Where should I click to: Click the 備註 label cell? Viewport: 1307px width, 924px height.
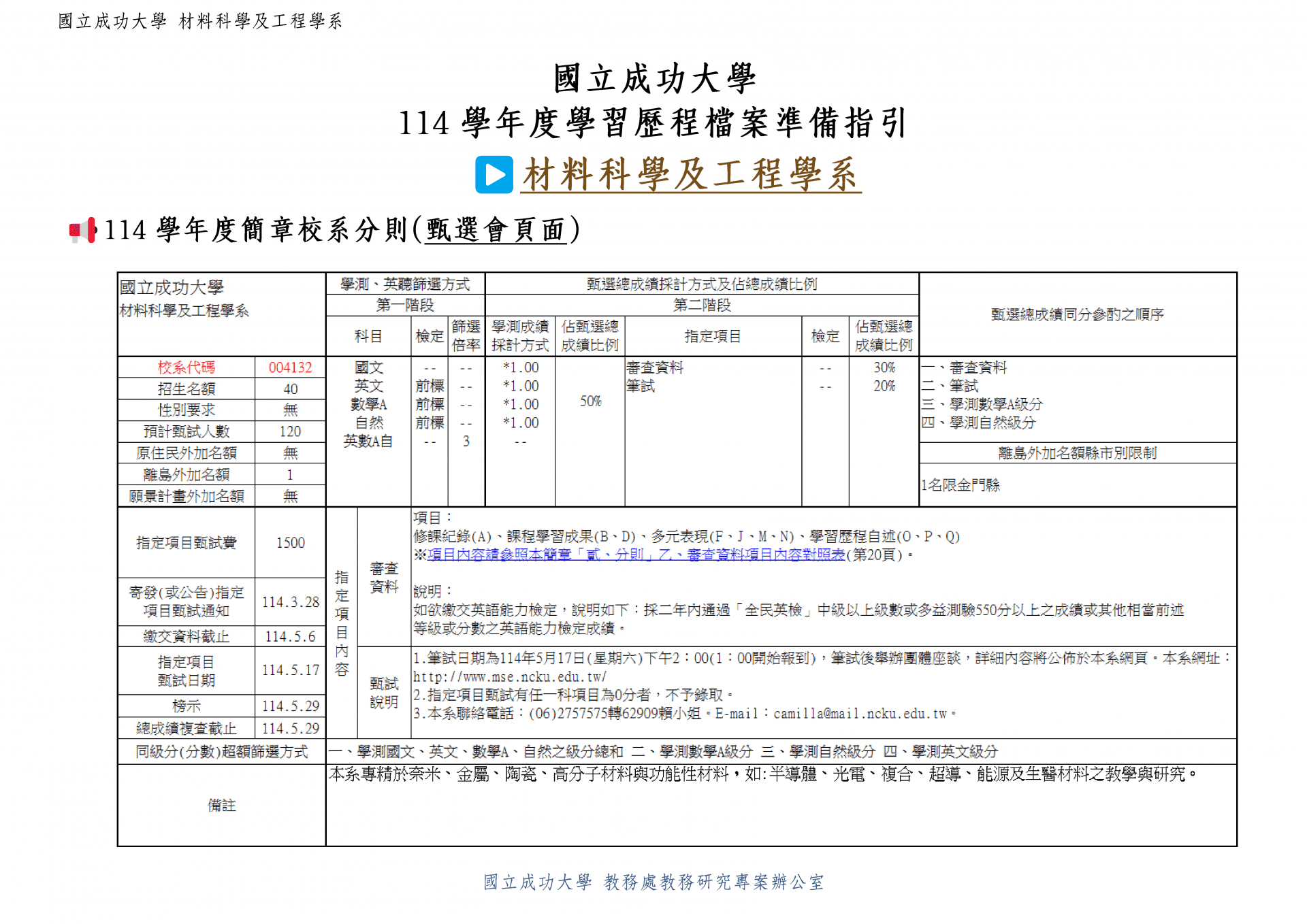(x=221, y=806)
